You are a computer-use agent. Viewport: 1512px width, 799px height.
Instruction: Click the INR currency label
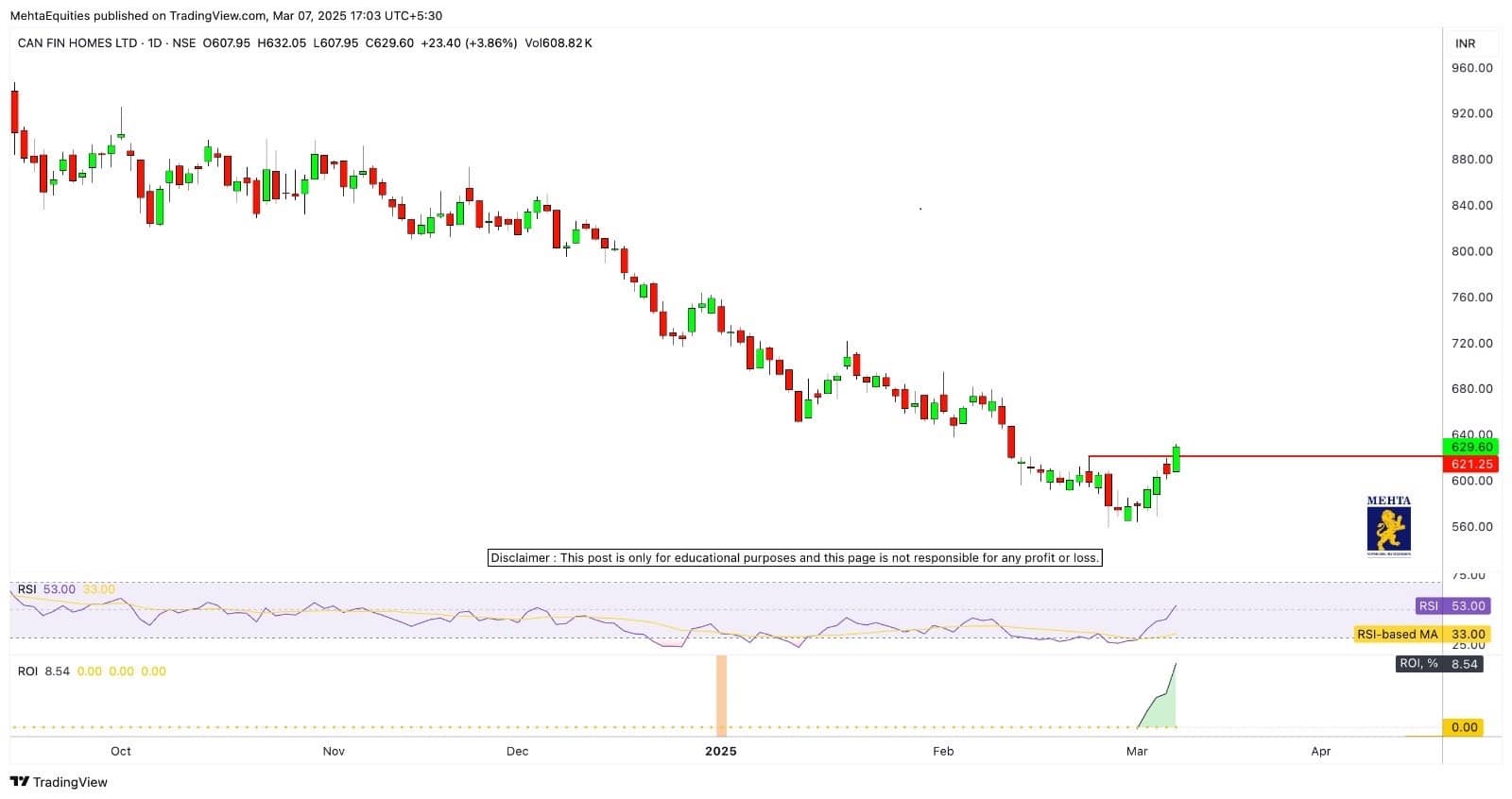(x=1465, y=43)
